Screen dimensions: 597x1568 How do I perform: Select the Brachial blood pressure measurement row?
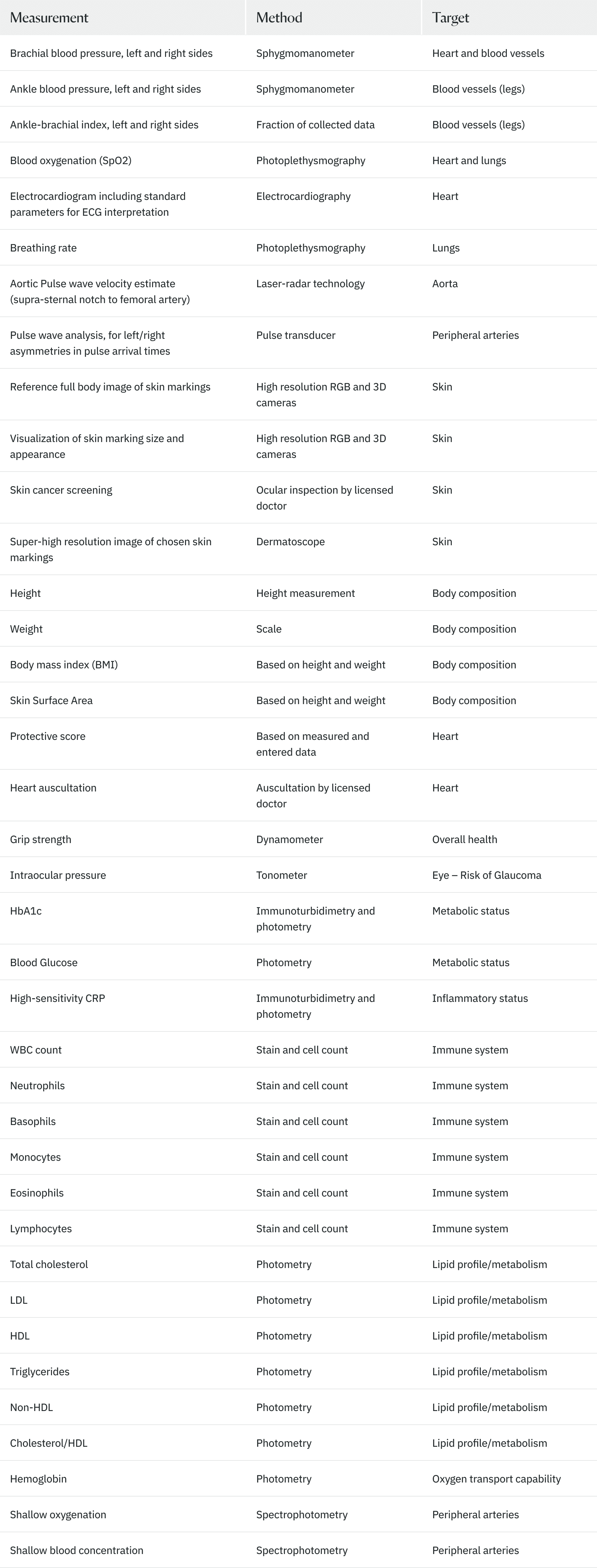(x=298, y=53)
